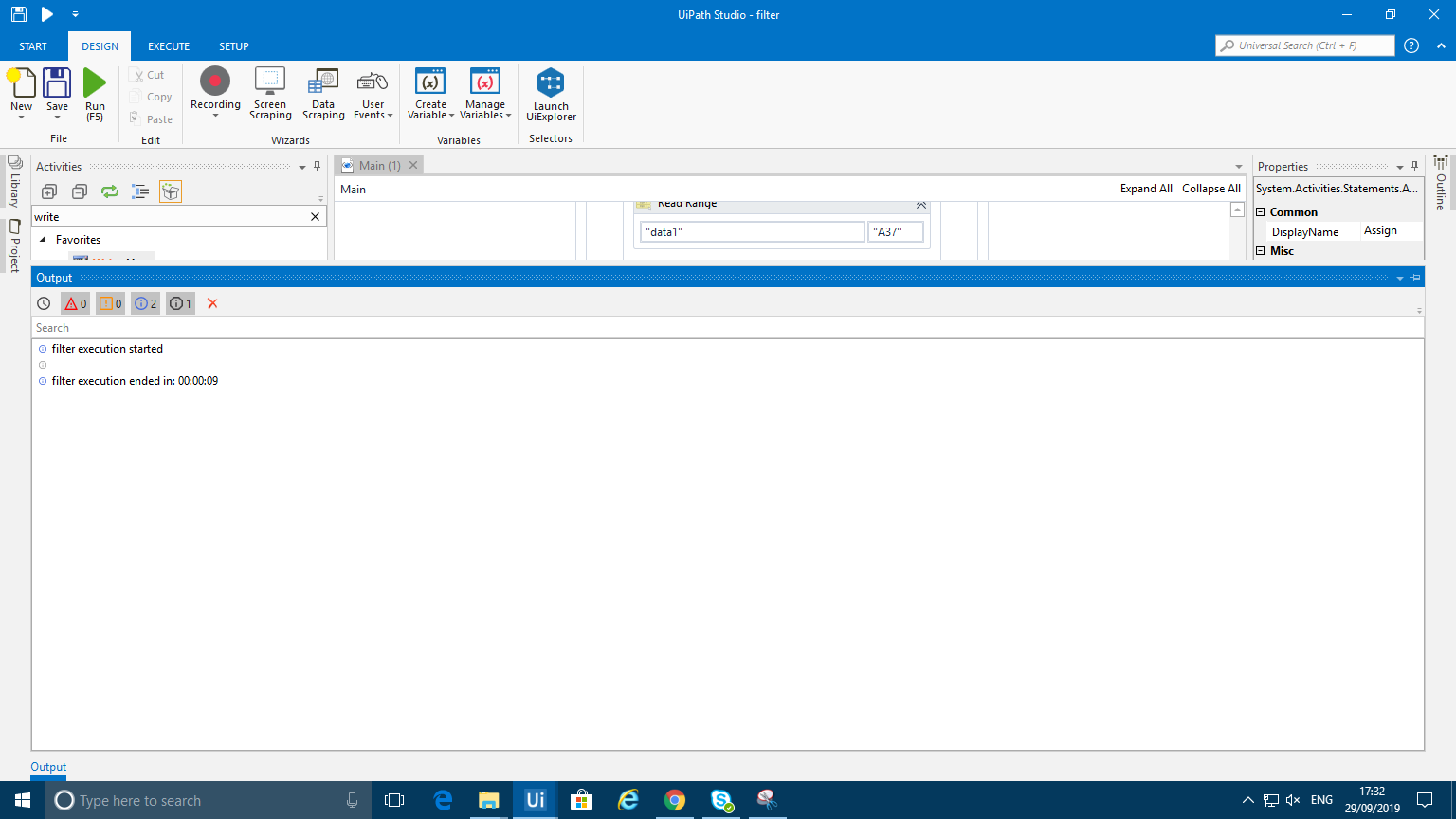Open the Outline side panel tab

(1441, 183)
